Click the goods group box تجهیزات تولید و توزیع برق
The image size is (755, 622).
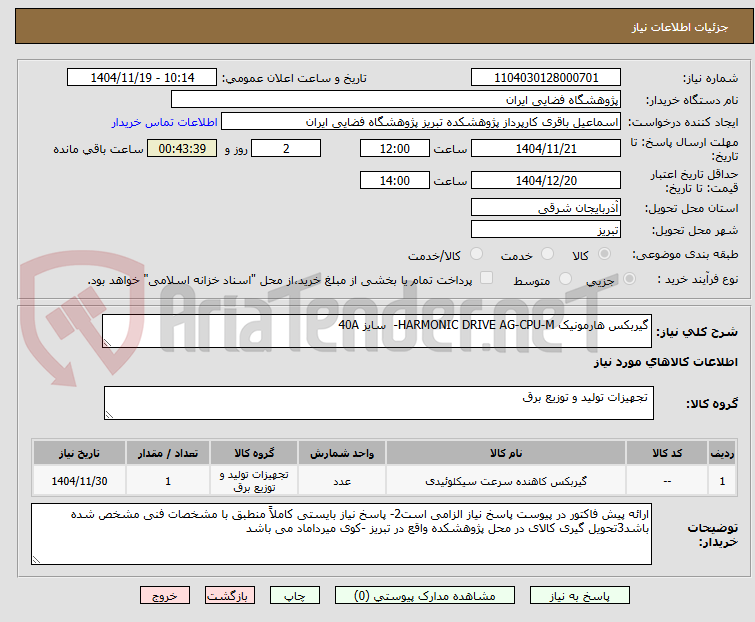(378, 403)
